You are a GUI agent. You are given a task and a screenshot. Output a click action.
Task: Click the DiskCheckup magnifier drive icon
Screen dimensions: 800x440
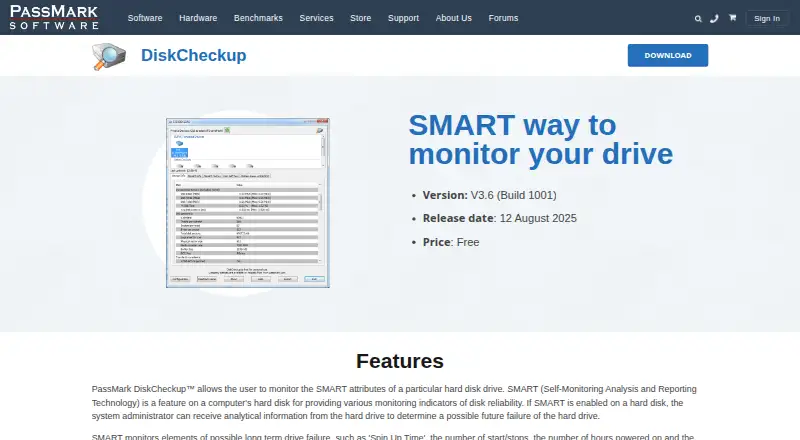pyautogui.click(x=109, y=56)
